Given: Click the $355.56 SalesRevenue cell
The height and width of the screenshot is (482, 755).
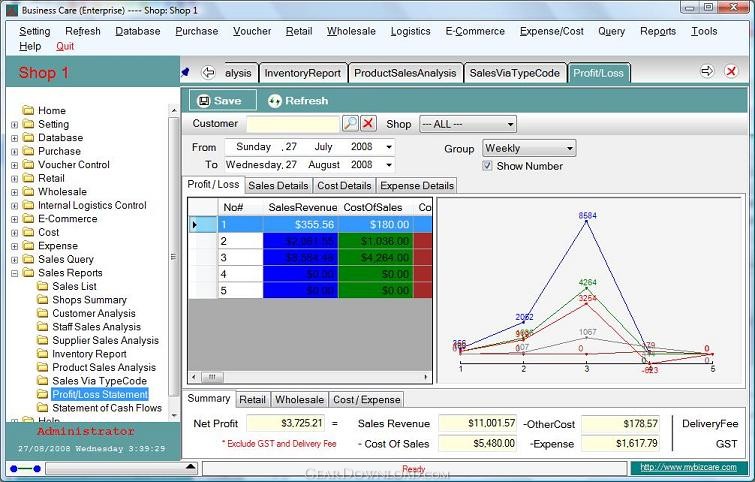Looking at the screenshot, I should (300, 224).
